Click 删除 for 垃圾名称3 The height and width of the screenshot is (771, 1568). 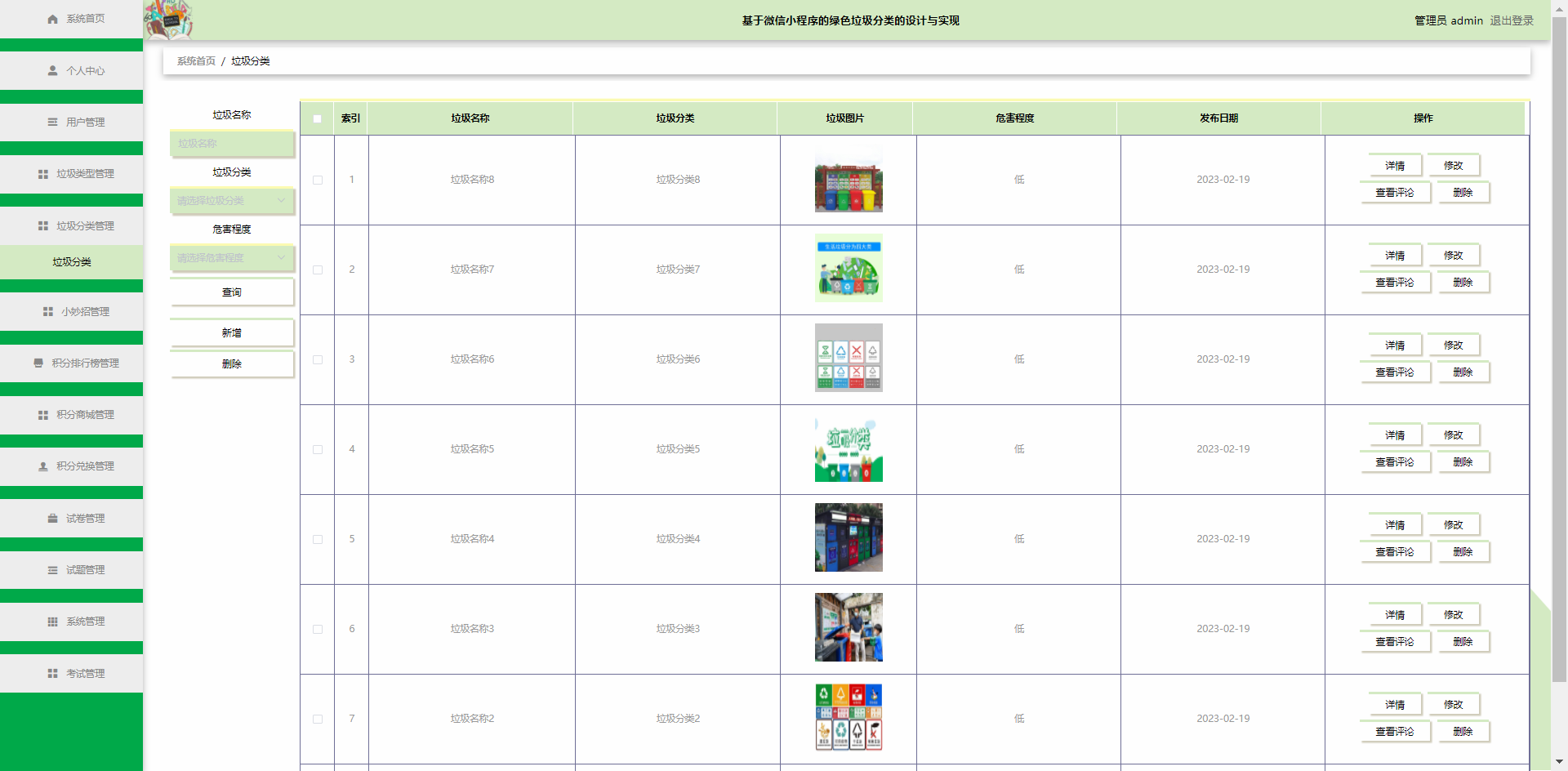pos(1463,642)
